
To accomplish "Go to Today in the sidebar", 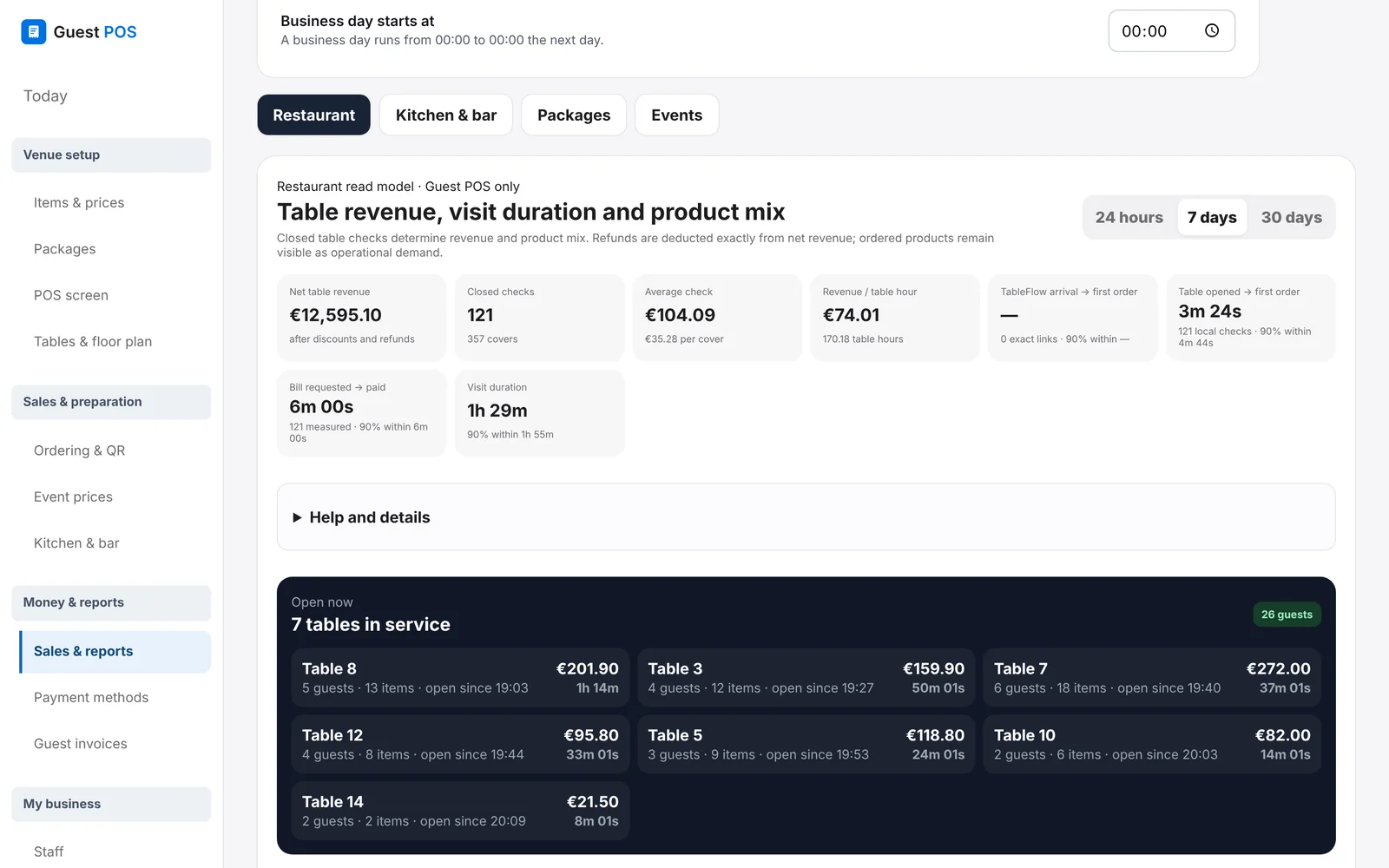I will pyautogui.click(x=45, y=95).
